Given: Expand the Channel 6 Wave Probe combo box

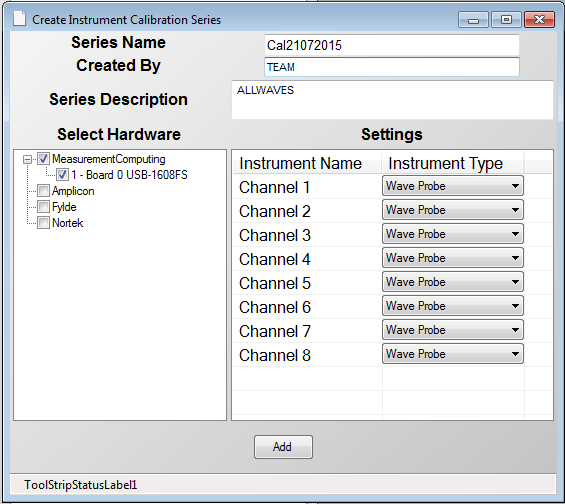Looking at the screenshot, I should point(453,306).
